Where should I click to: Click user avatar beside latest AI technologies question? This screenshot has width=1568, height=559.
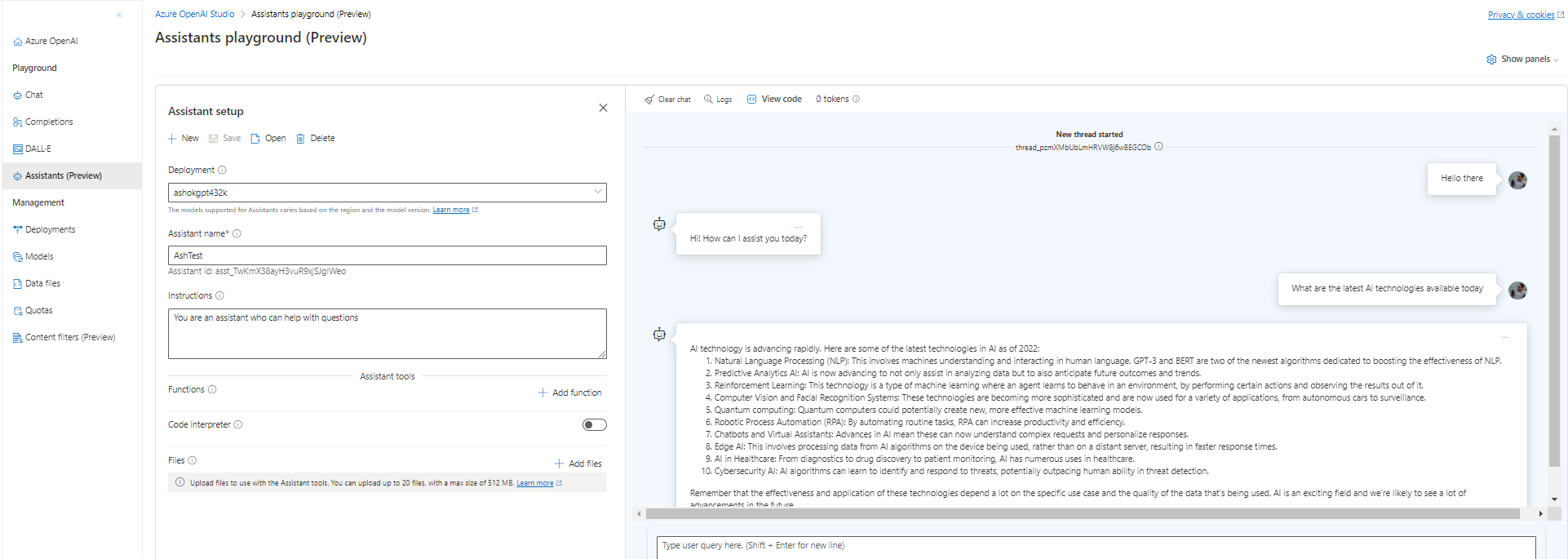pyautogui.click(x=1517, y=291)
